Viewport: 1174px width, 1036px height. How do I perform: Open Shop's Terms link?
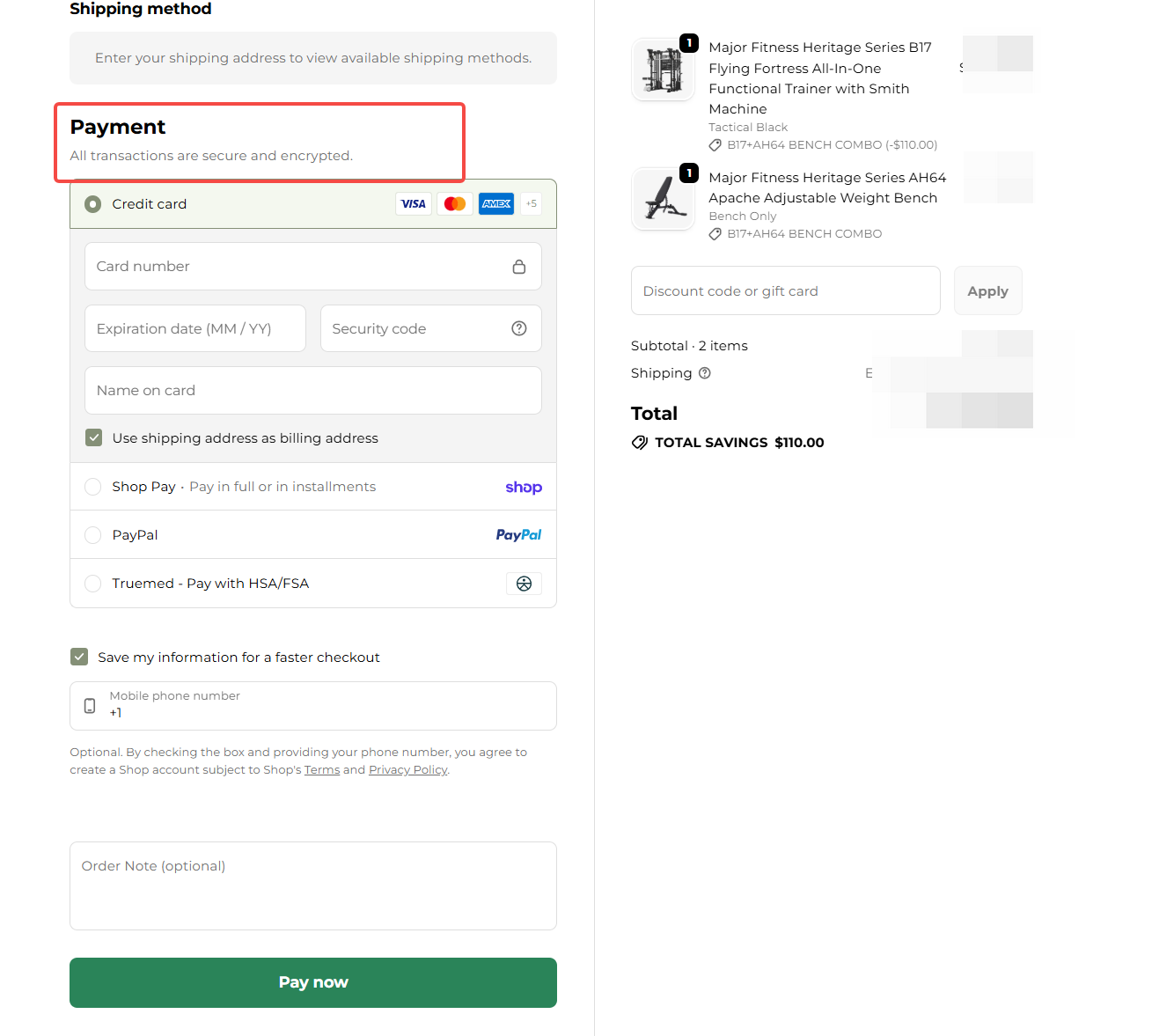tap(322, 770)
